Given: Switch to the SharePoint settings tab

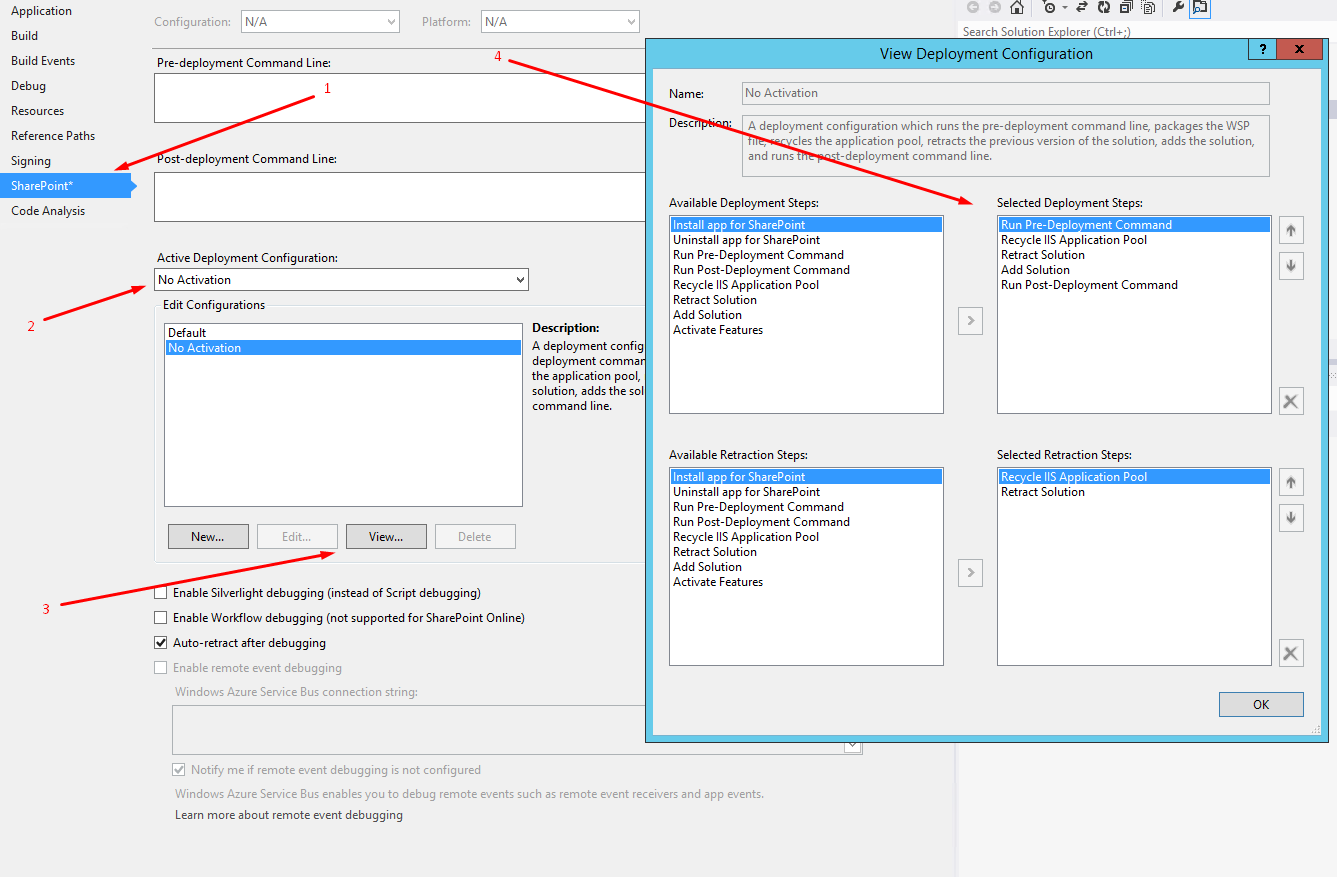Looking at the screenshot, I should point(43,185).
